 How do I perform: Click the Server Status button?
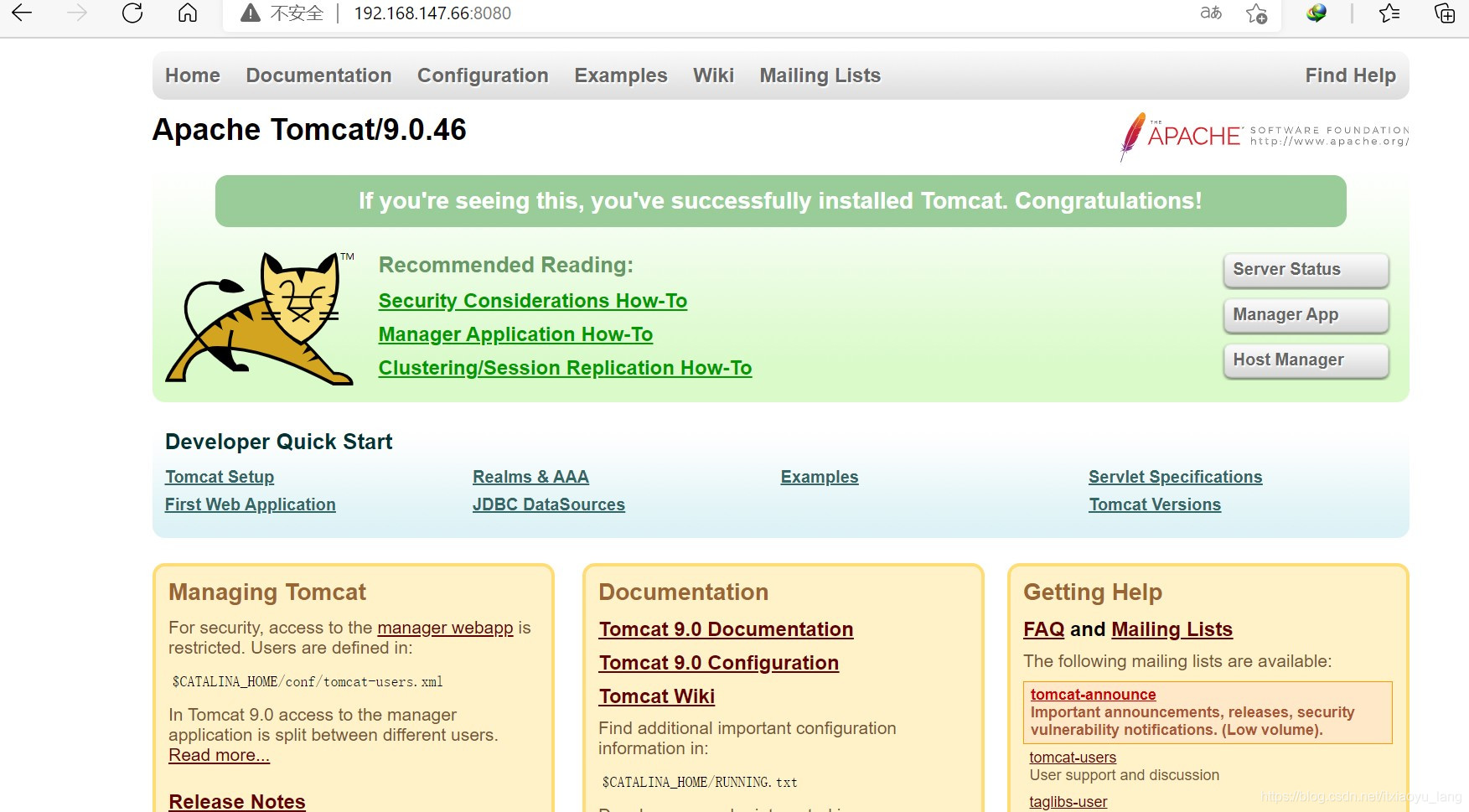pyautogui.click(x=1306, y=270)
